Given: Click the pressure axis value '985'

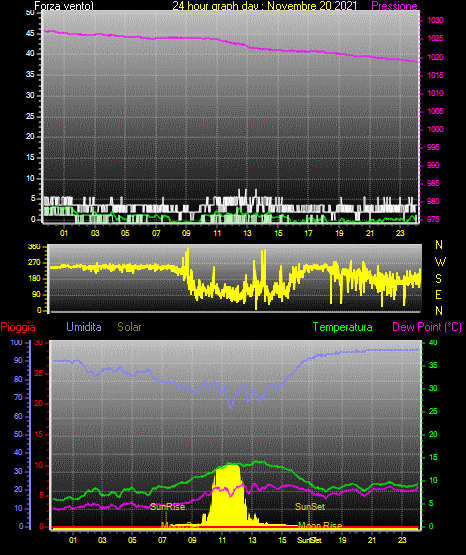Looking at the screenshot, I should 433,183.
